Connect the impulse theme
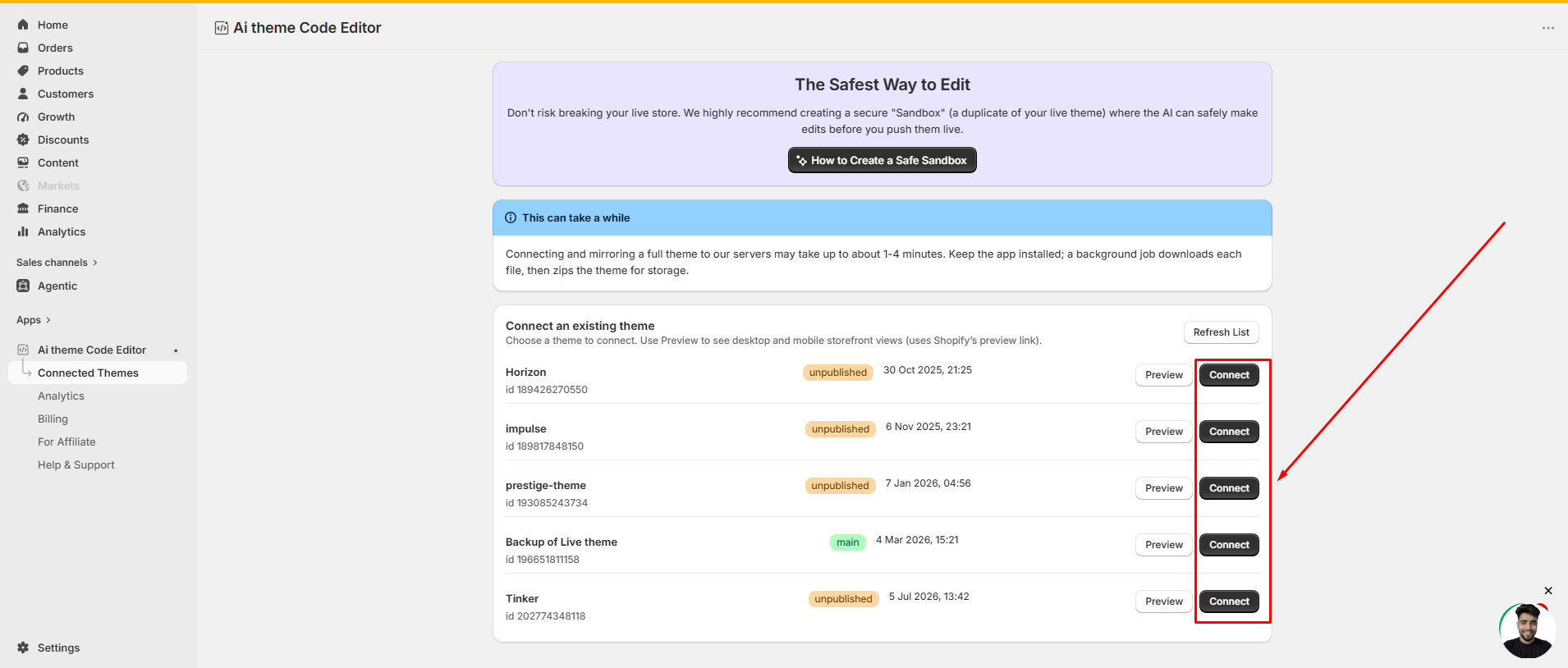The height and width of the screenshot is (668, 1568). point(1229,432)
